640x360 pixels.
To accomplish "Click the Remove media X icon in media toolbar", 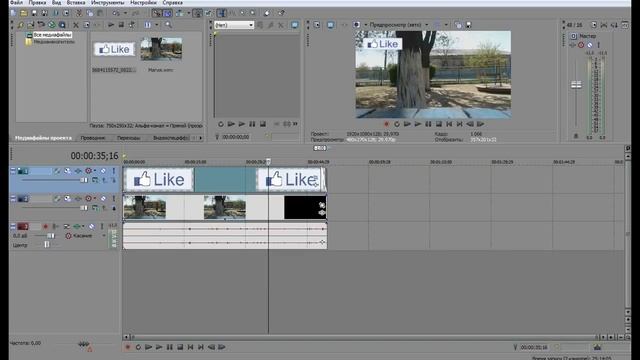I will coord(76,25).
